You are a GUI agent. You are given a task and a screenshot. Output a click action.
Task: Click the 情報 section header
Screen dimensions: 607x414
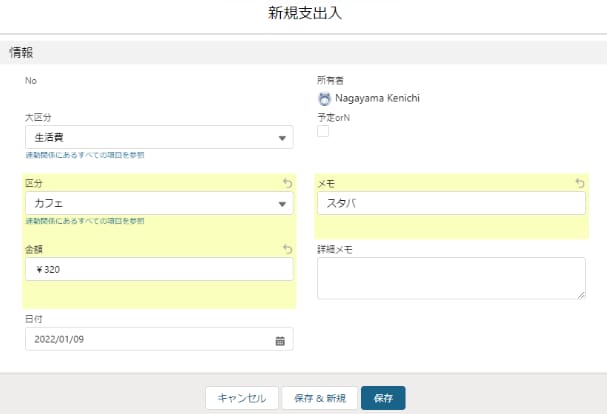pos(304,53)
